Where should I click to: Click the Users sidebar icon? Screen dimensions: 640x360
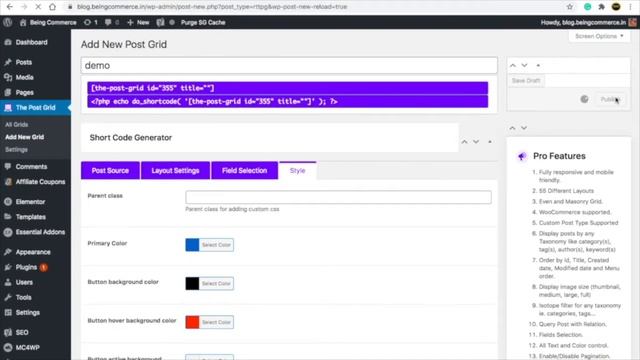8,282
